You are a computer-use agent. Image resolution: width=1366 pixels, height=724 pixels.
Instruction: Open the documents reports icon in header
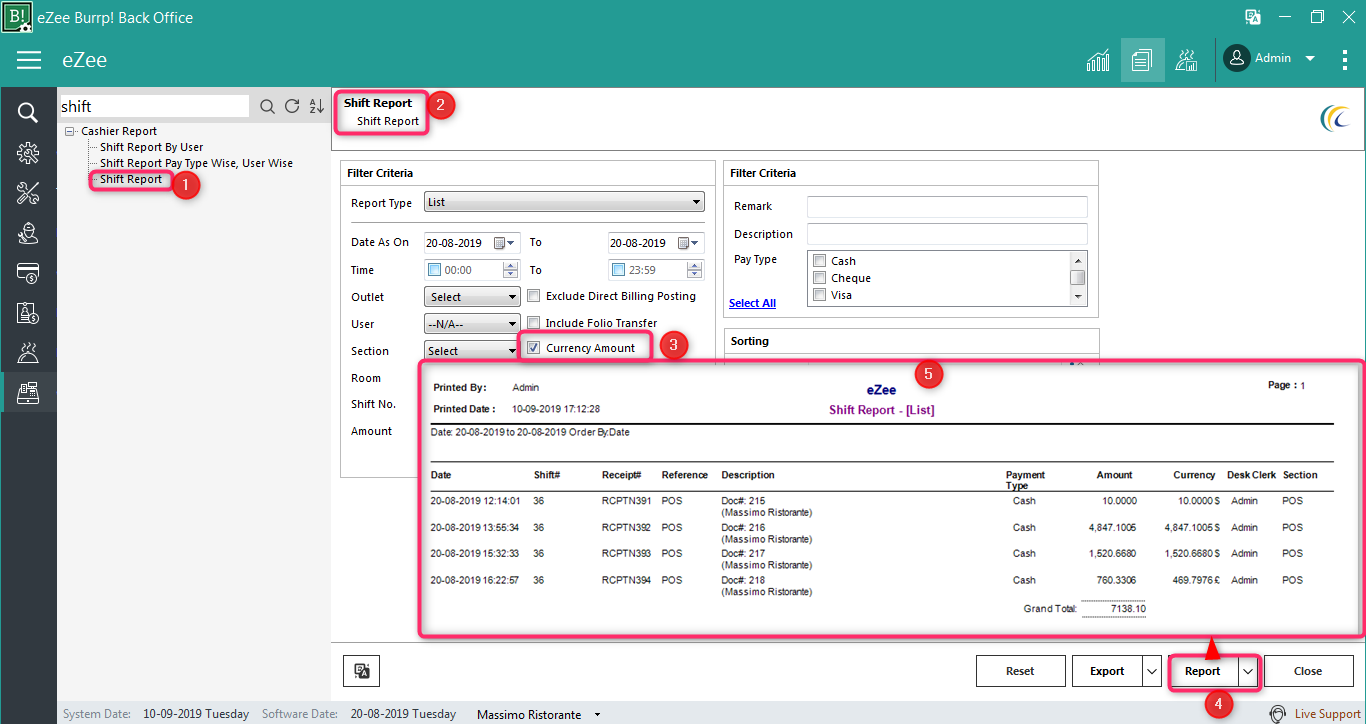(1142, 60)
